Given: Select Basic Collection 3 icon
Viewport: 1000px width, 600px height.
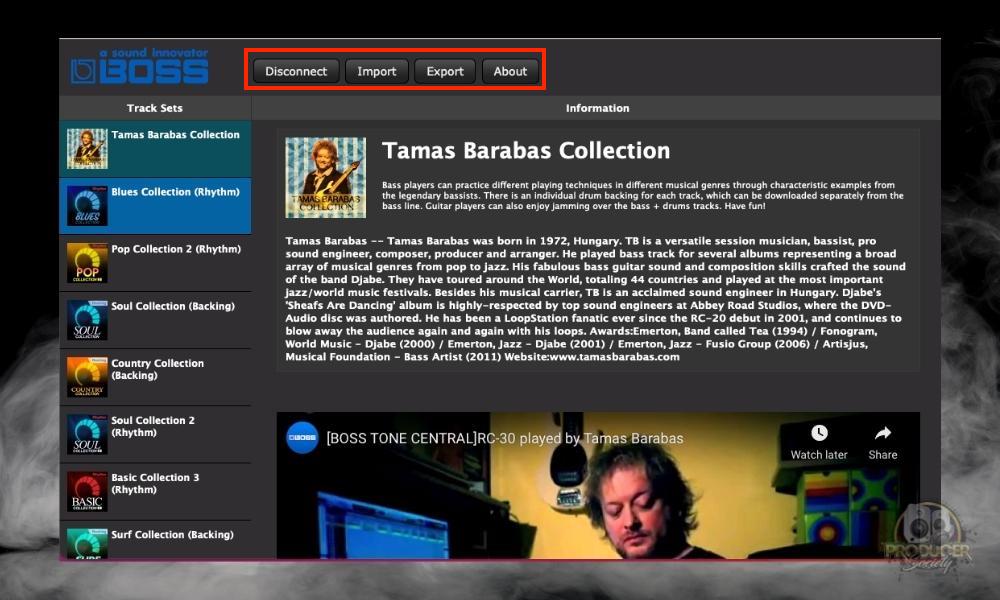Looking at the screenshot, I should 87,491.
